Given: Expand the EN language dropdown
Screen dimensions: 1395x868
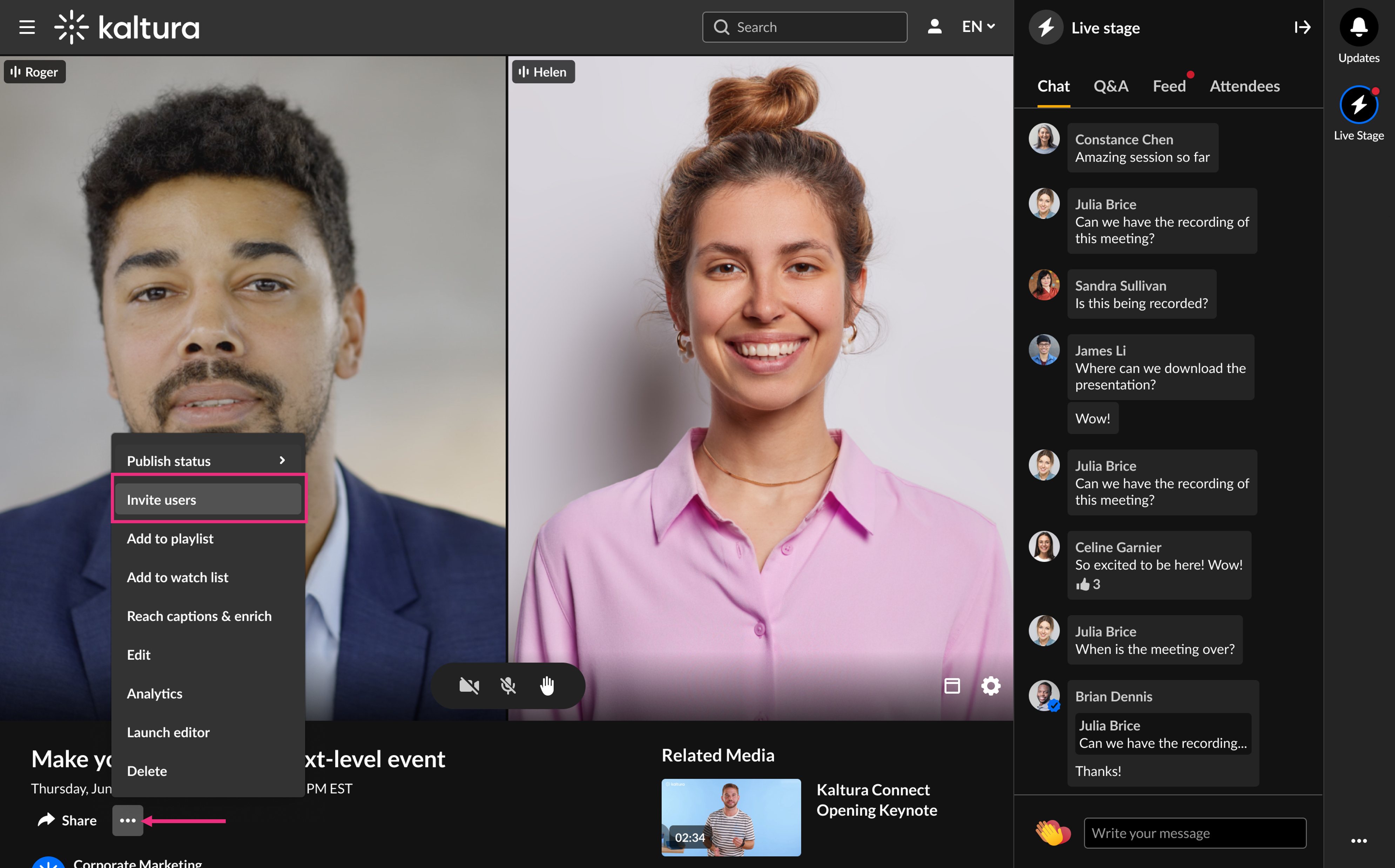Looking at the screenshot, I should (978, 26).
